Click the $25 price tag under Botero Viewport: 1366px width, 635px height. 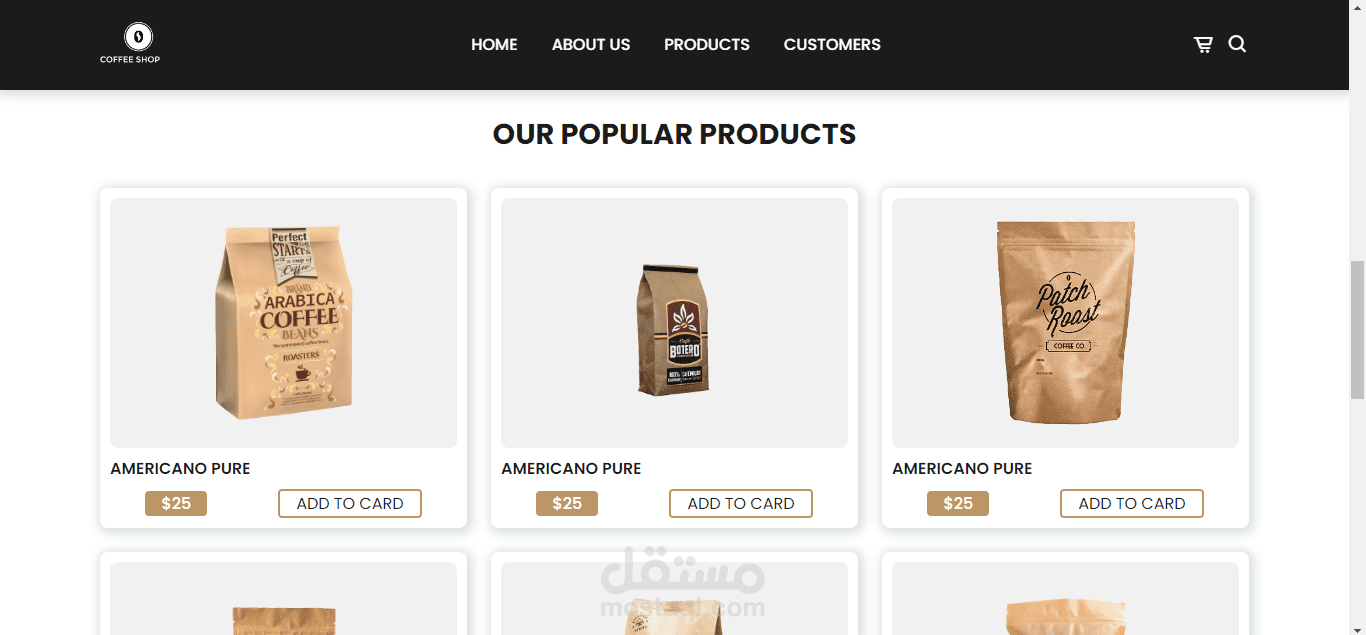coord(567,503)
